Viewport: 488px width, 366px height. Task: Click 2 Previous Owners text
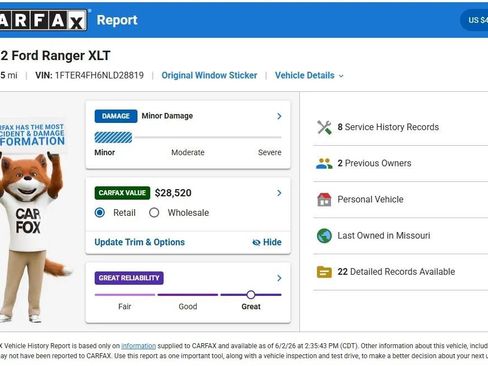point(374,163)
